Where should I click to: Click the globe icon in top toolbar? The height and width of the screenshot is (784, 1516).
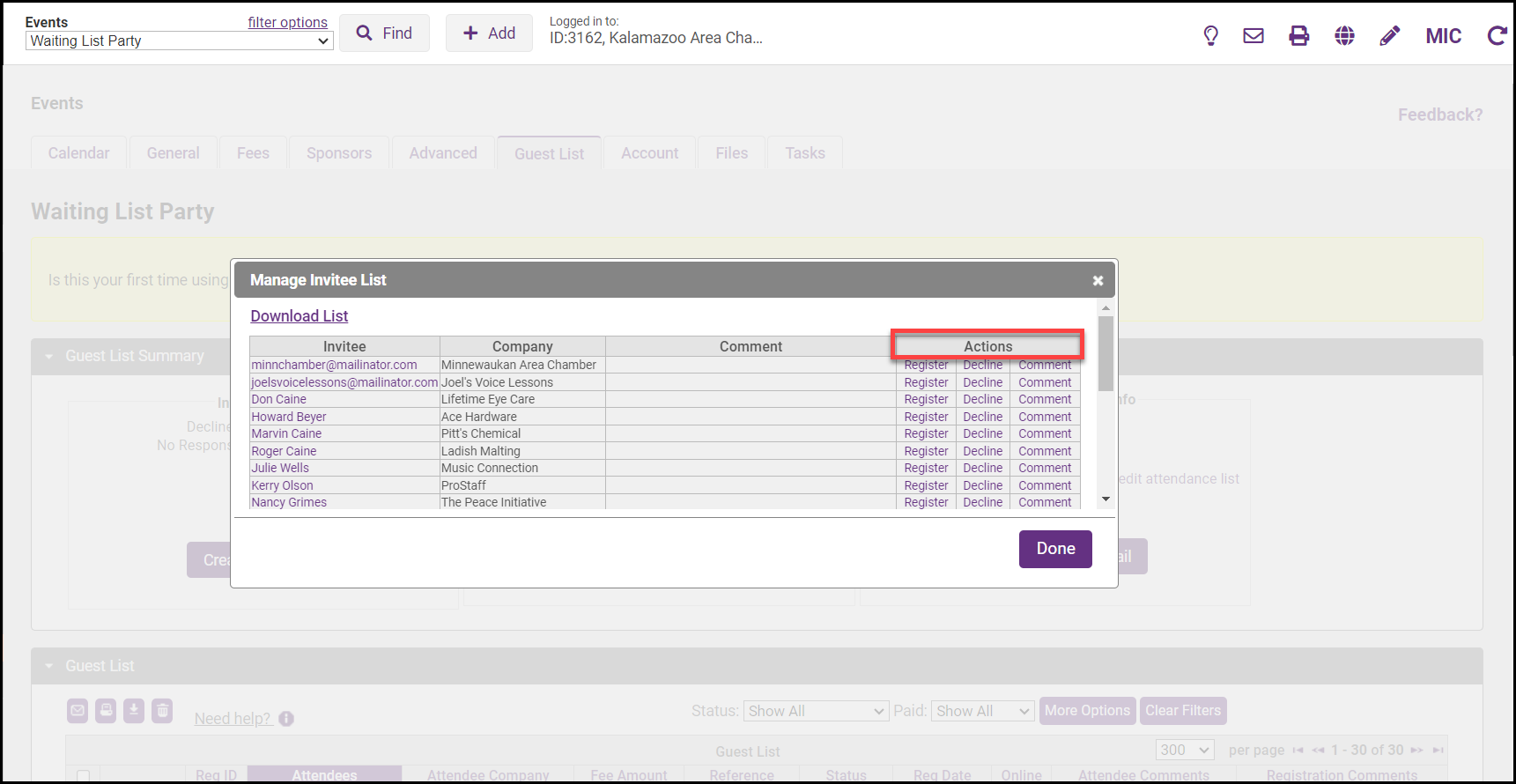pos(1344,35)
